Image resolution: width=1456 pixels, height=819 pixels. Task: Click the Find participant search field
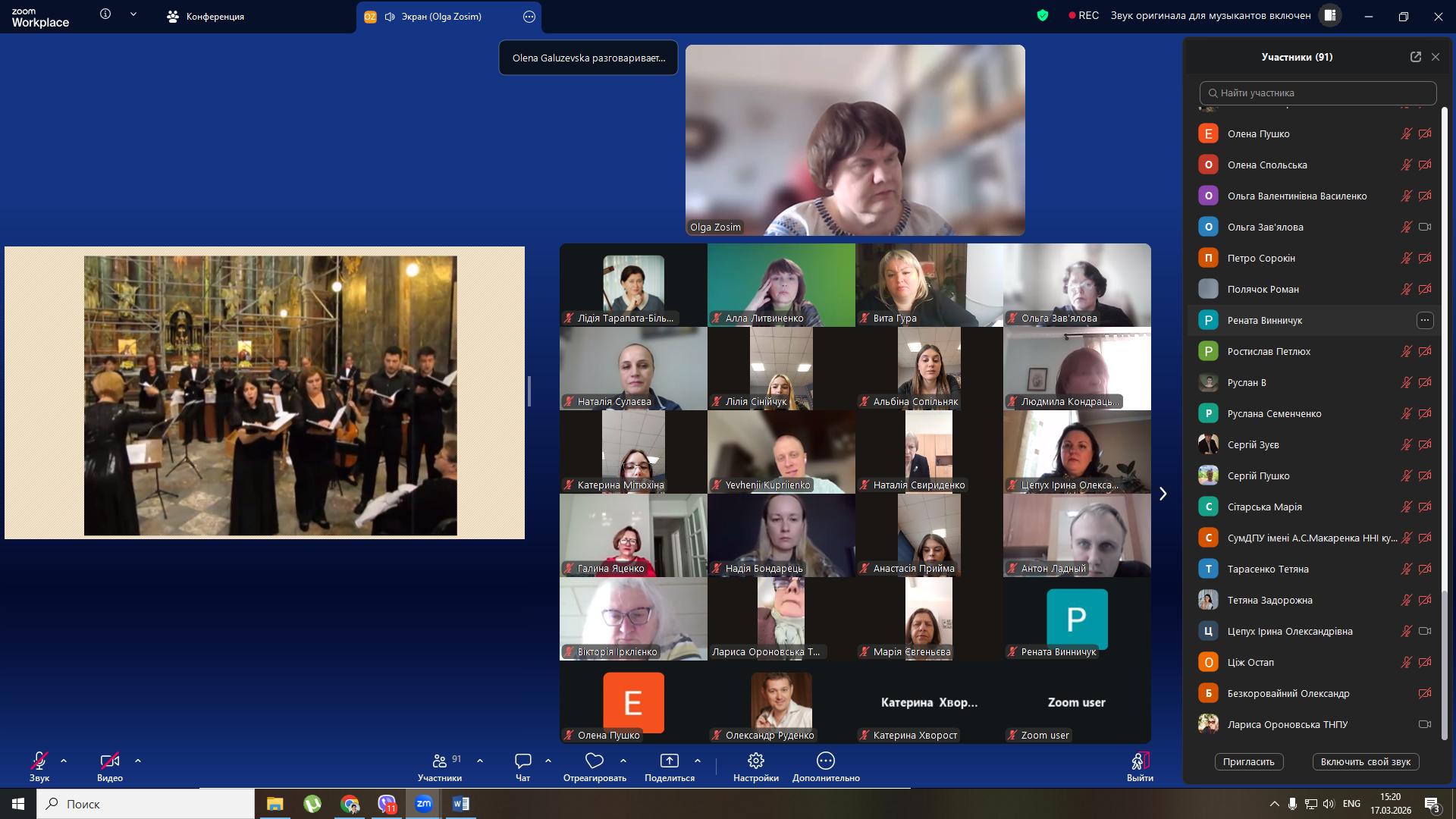click(1318, 93)
